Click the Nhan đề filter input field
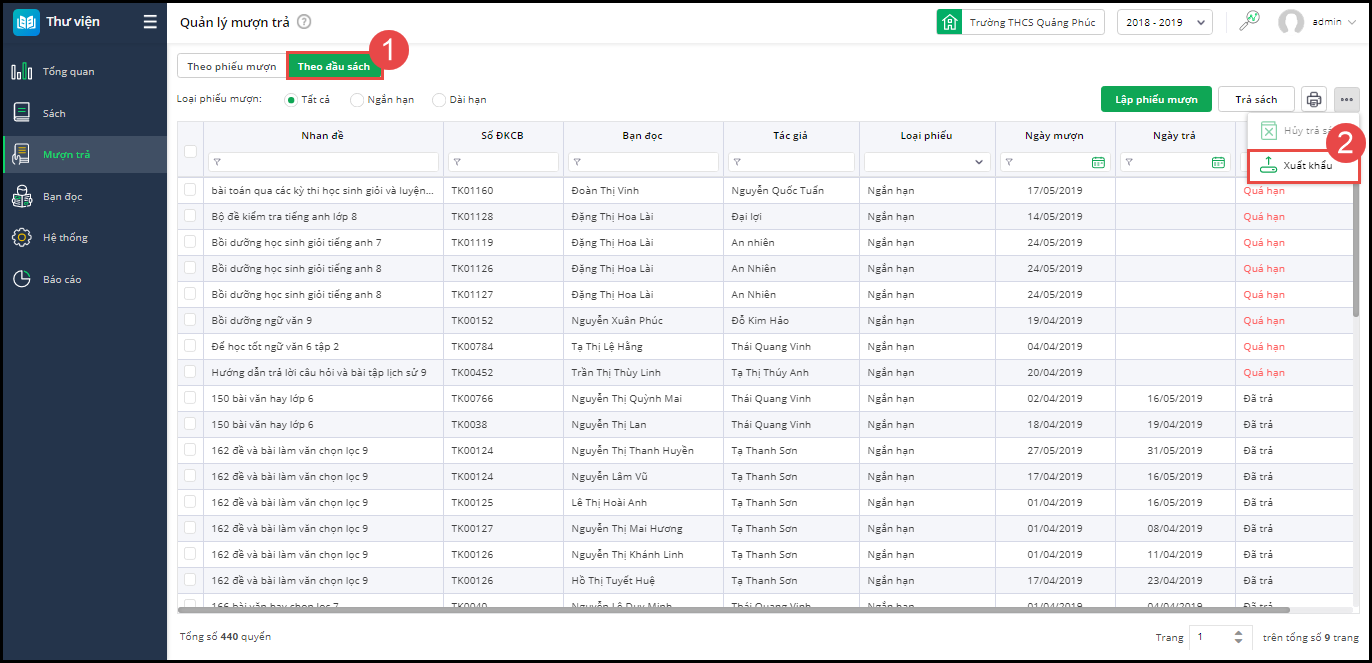Image resolution: width=1372 pixels, height=663 pixels. (x=323, y=162)
